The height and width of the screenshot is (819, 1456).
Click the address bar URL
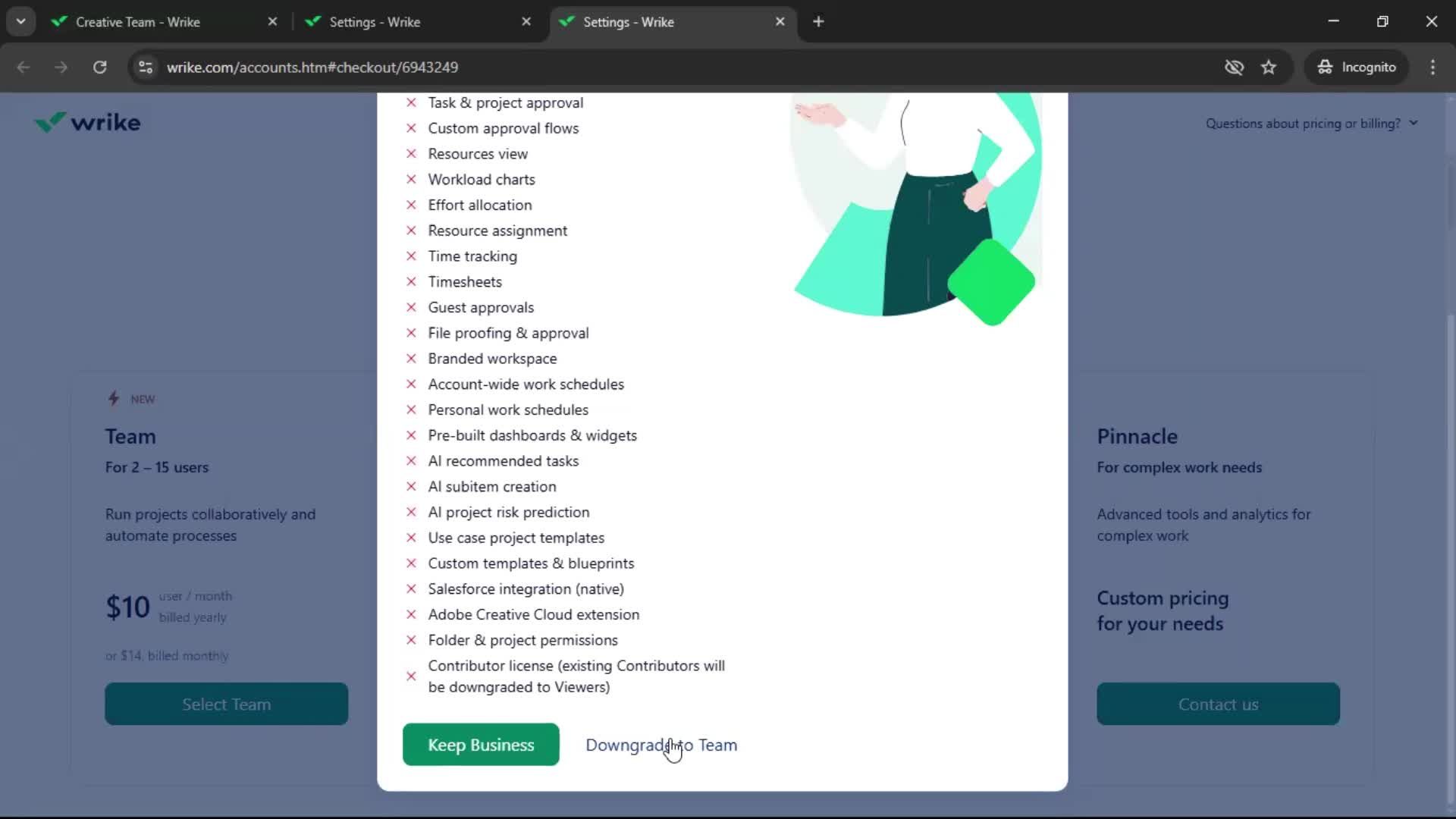click(x=312, y=67)
